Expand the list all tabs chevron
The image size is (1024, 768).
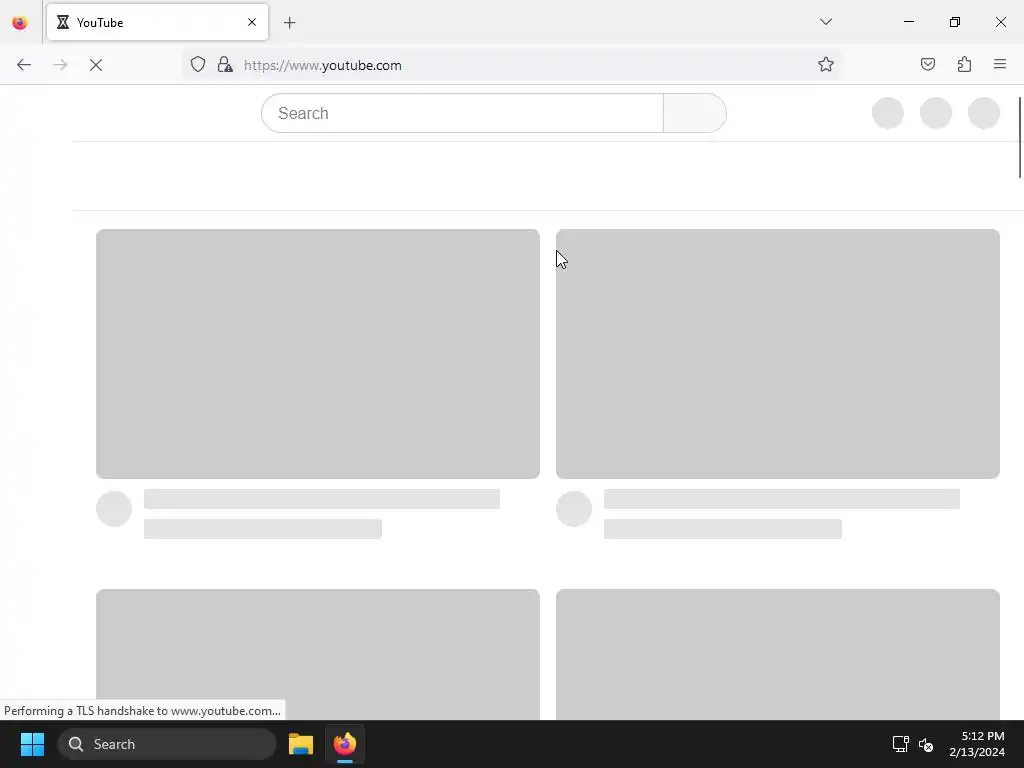[825, 22]
